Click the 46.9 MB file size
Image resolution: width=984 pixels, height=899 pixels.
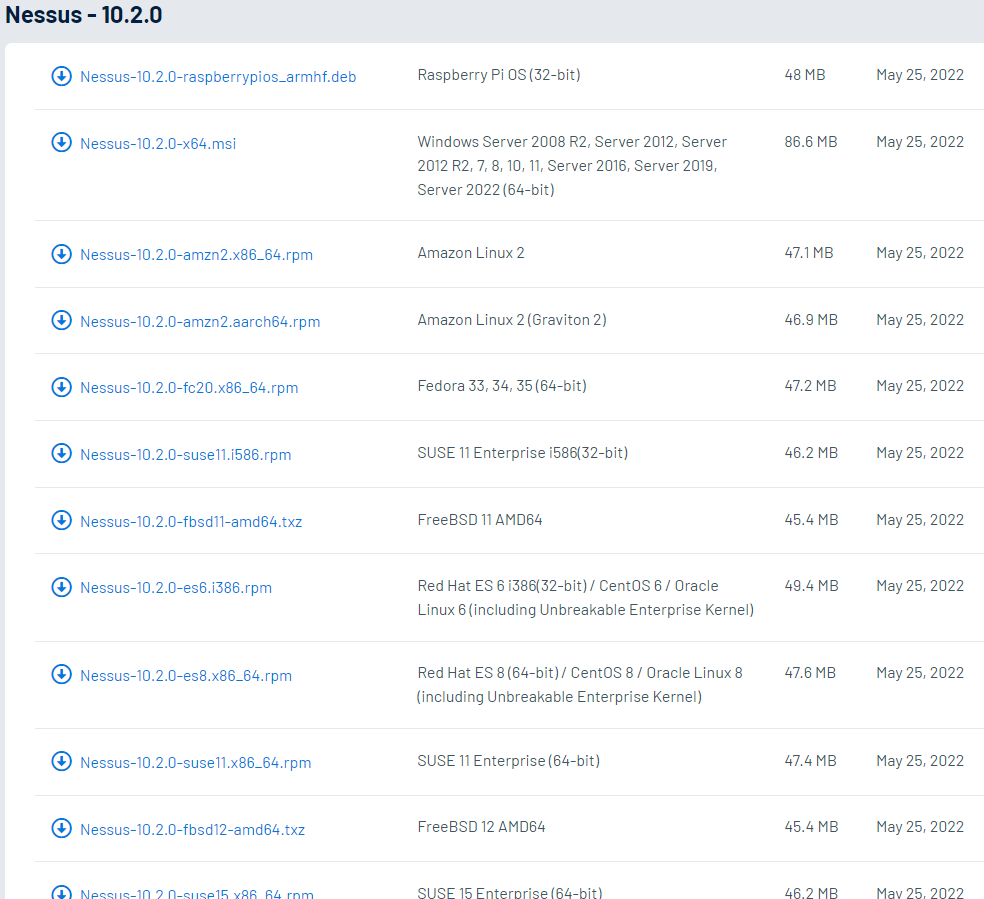pos(811,320)
